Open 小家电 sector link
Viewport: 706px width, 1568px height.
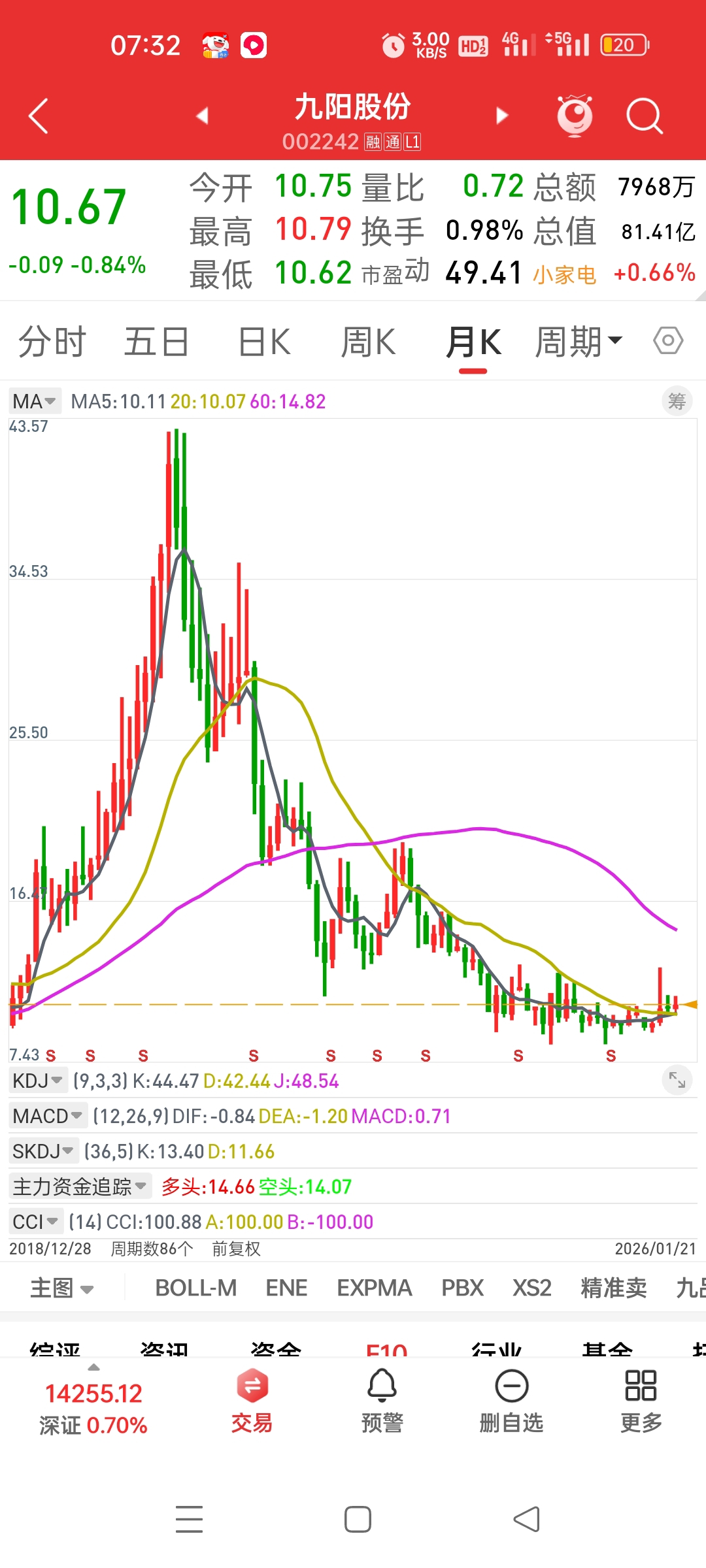click(x=565, y=274)
